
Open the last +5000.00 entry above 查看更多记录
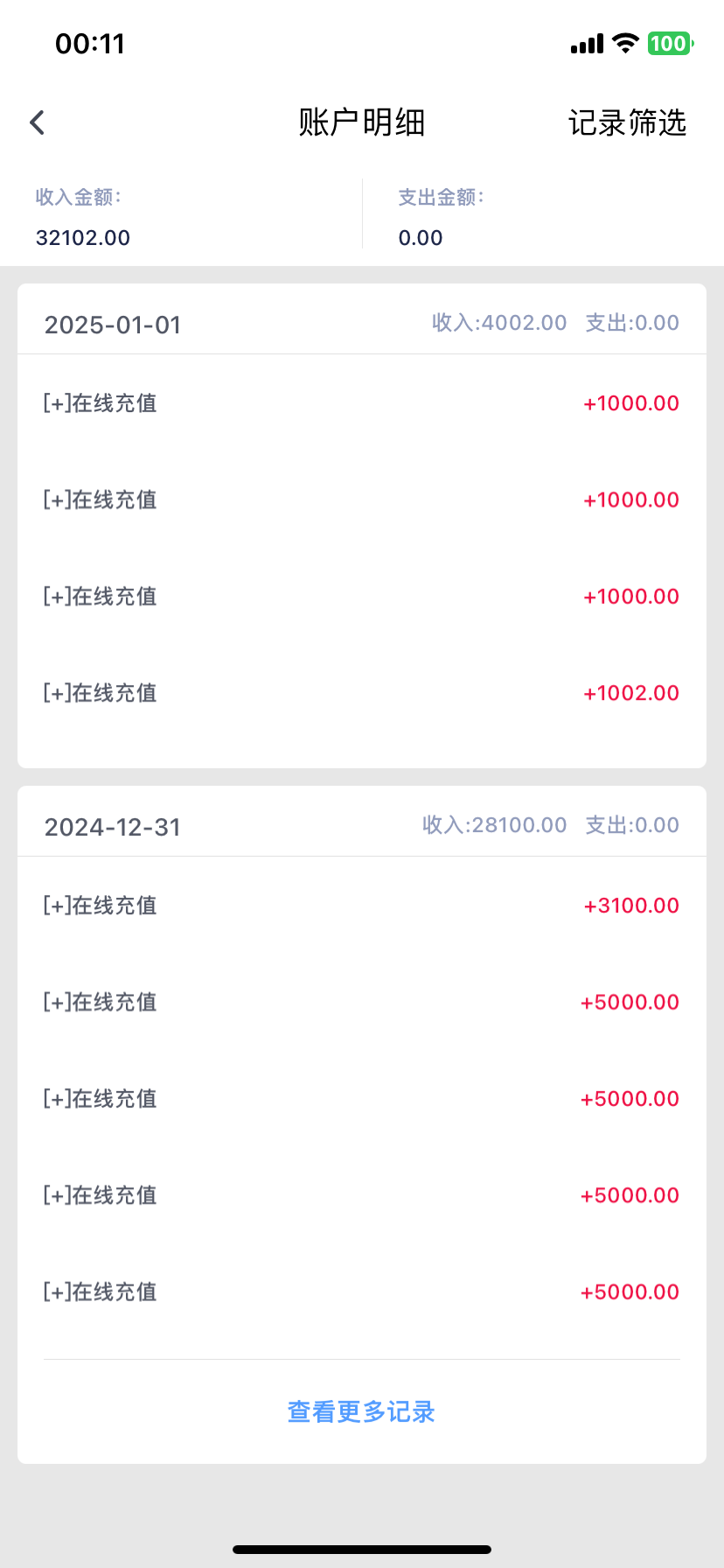361,1291
